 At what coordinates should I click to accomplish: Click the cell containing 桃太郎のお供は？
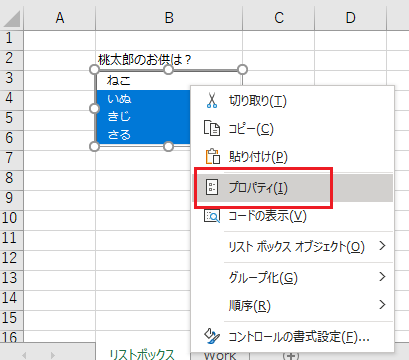(x=169, y=60)
